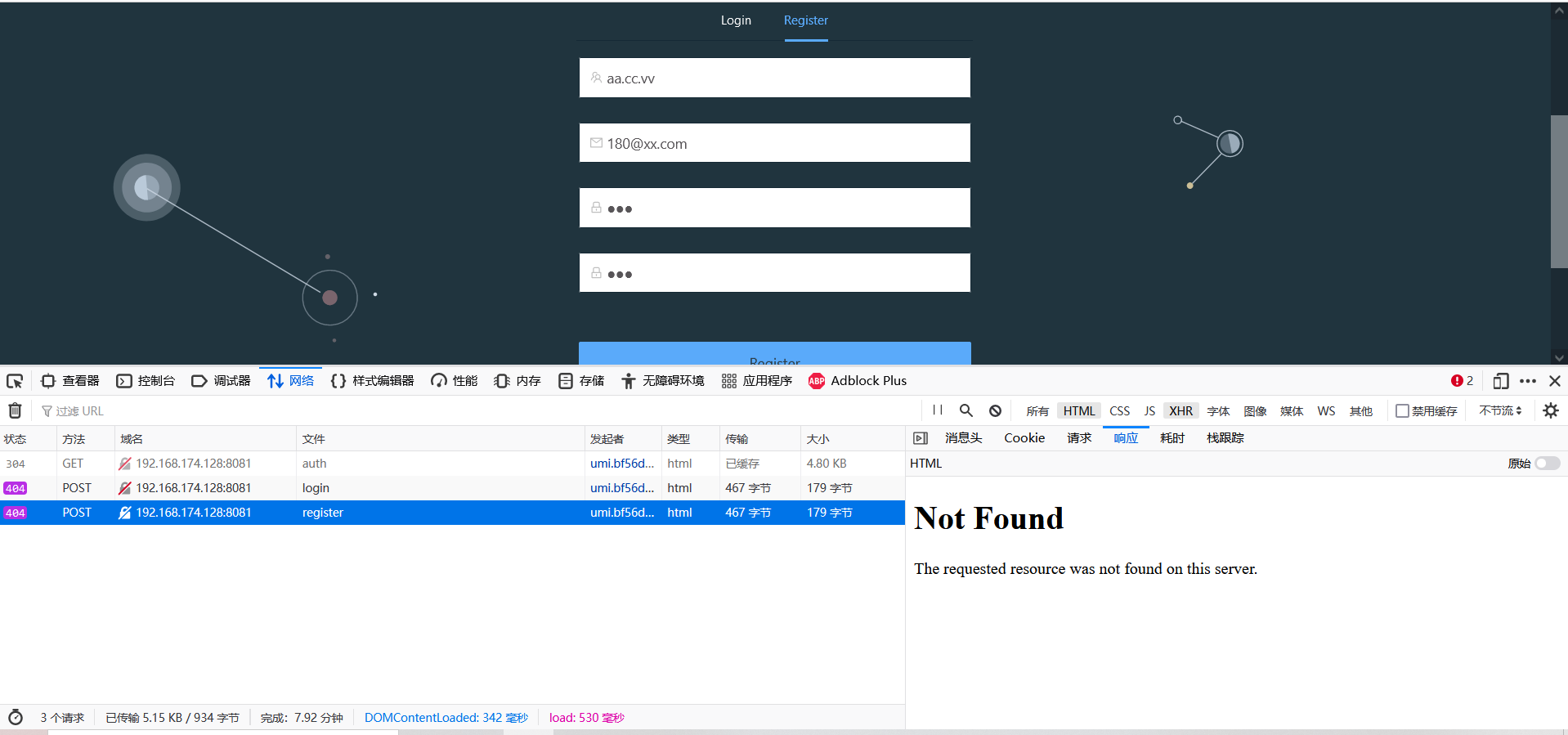Click initiator link in login row

pyautogui.click(x=622, y=488)
